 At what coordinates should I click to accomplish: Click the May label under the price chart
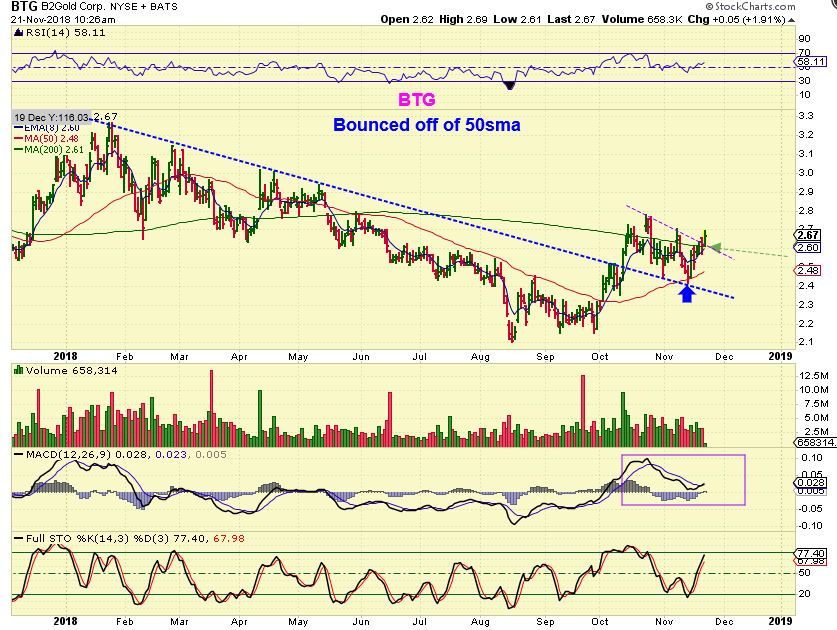coord(298,357)
